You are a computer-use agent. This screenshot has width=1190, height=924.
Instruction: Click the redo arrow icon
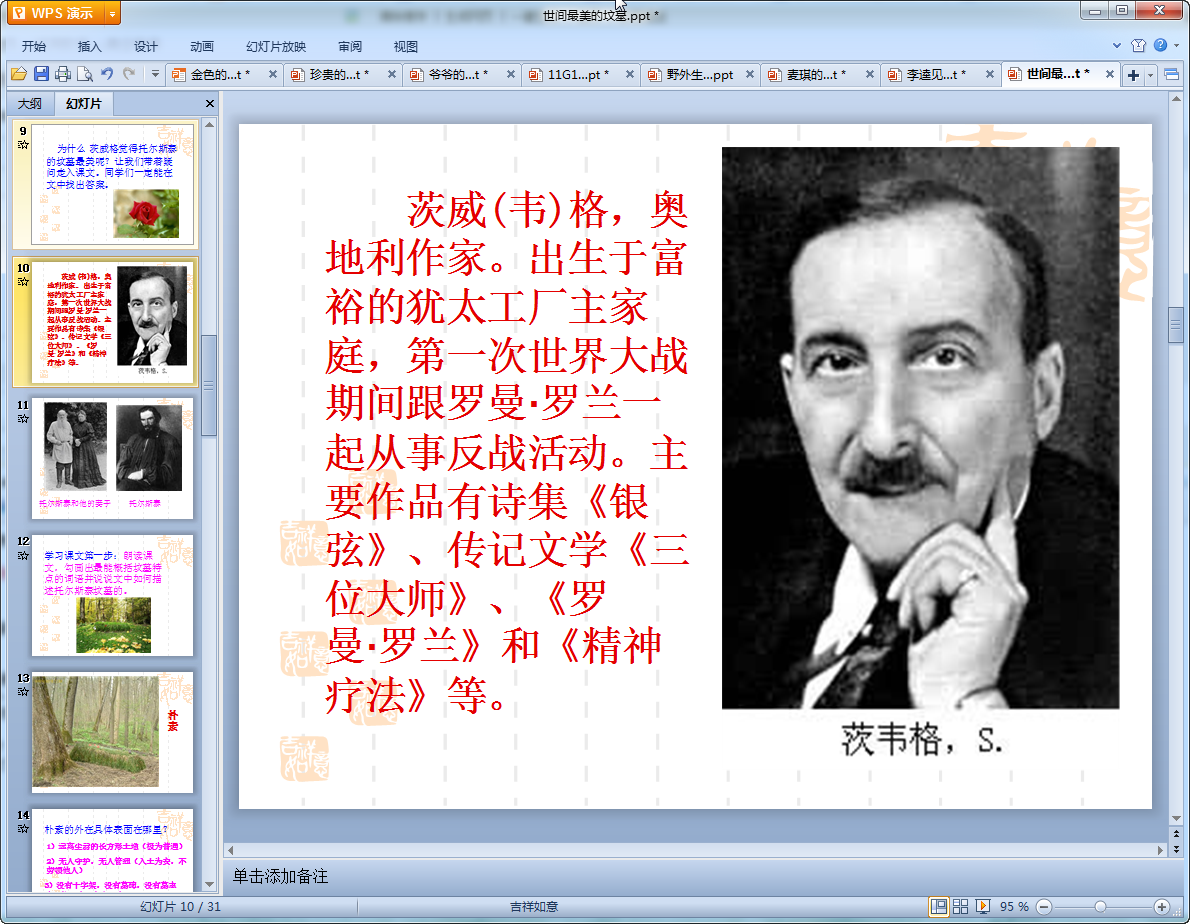(129, 74)
